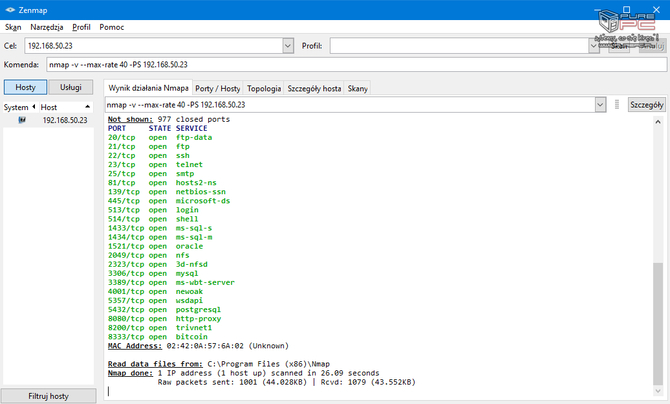The image size is (670, 404).
Task: Click the 5357/tcp wsdapi line
Action: point(156,301)
